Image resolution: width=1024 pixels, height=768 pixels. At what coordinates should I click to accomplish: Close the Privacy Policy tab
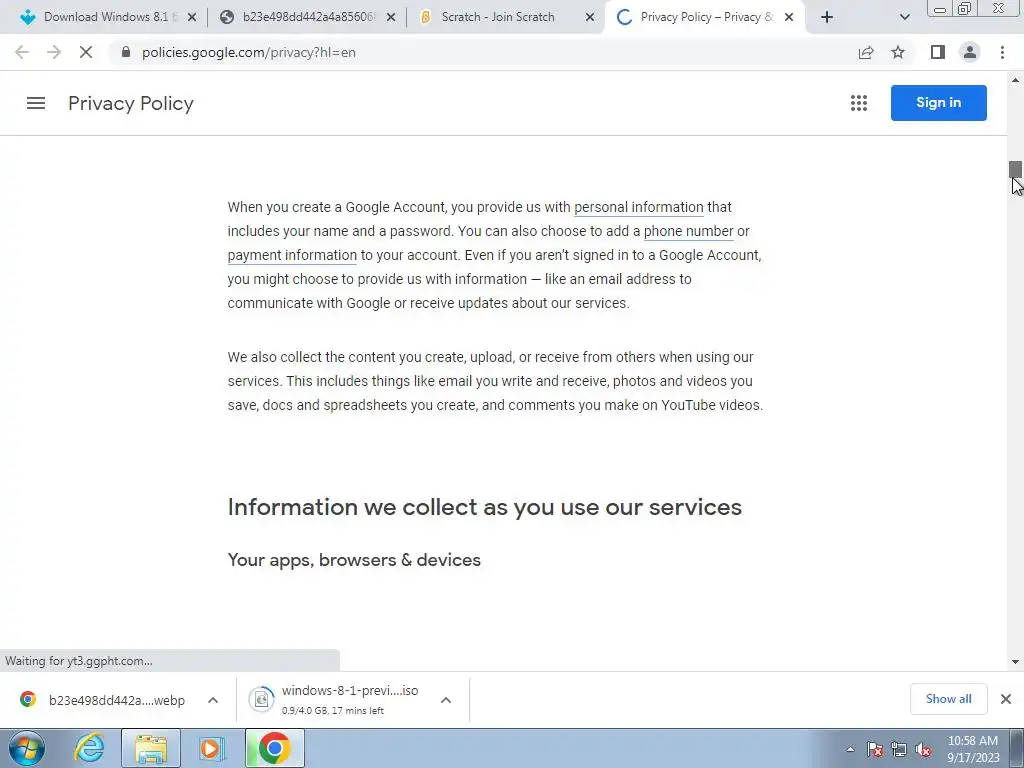(x=789, y=17)
